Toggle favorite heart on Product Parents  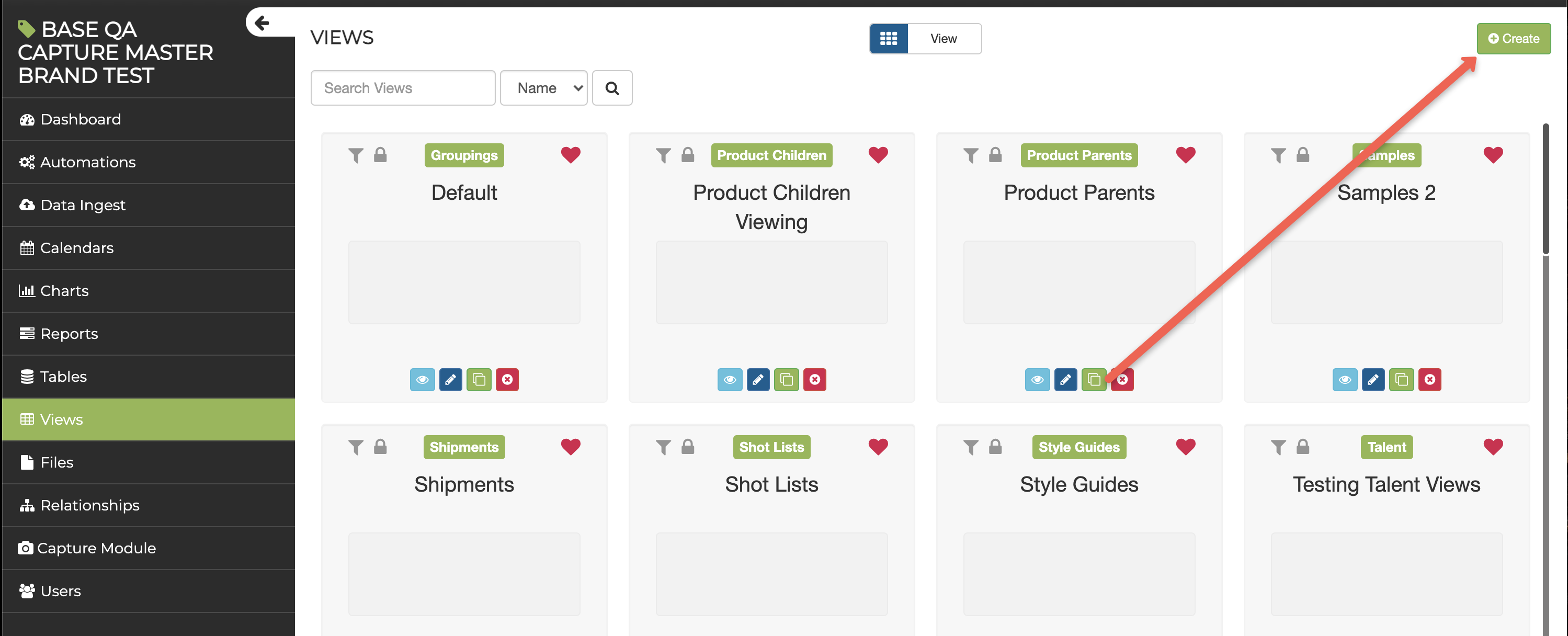click(x=1185, y=155)
